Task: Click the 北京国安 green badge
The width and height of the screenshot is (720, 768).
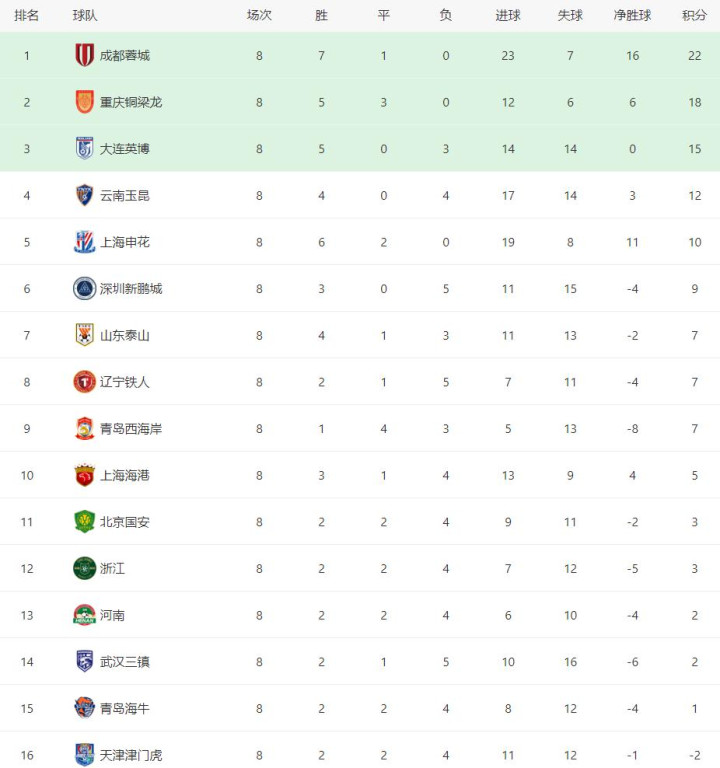Action: 85,522
